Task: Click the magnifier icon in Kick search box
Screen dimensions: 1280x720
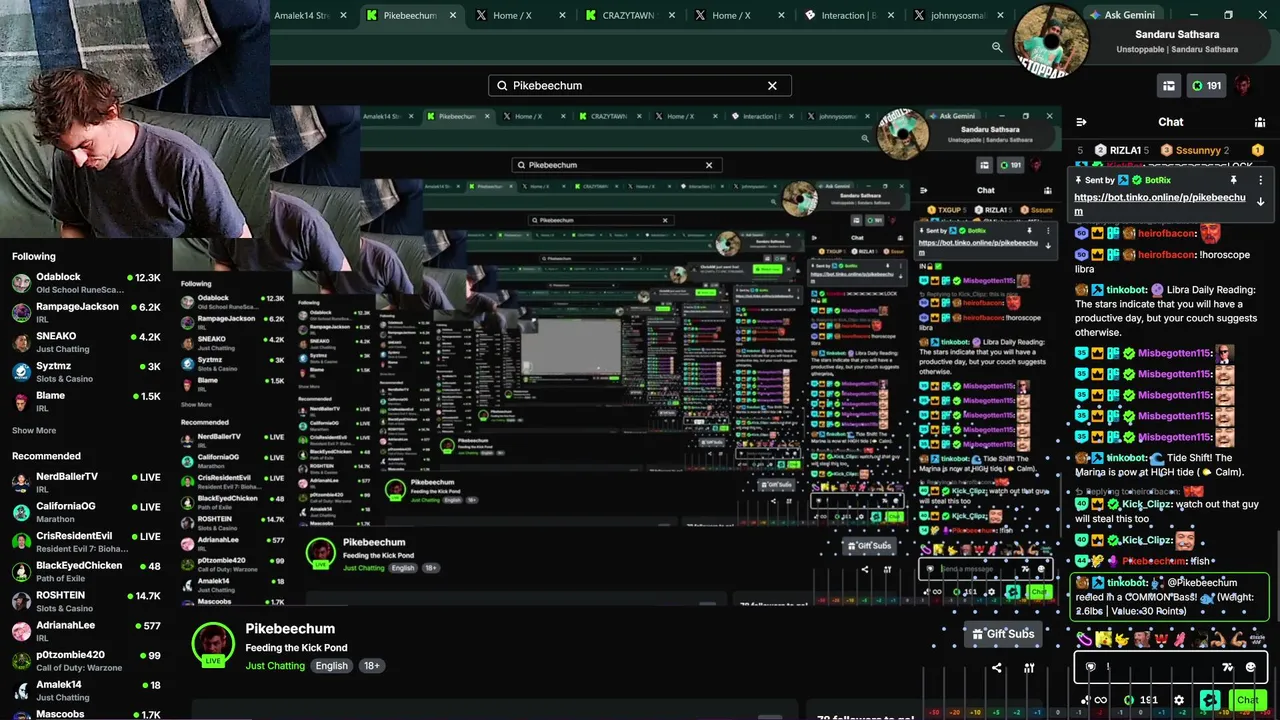Action: pos(502,86)
